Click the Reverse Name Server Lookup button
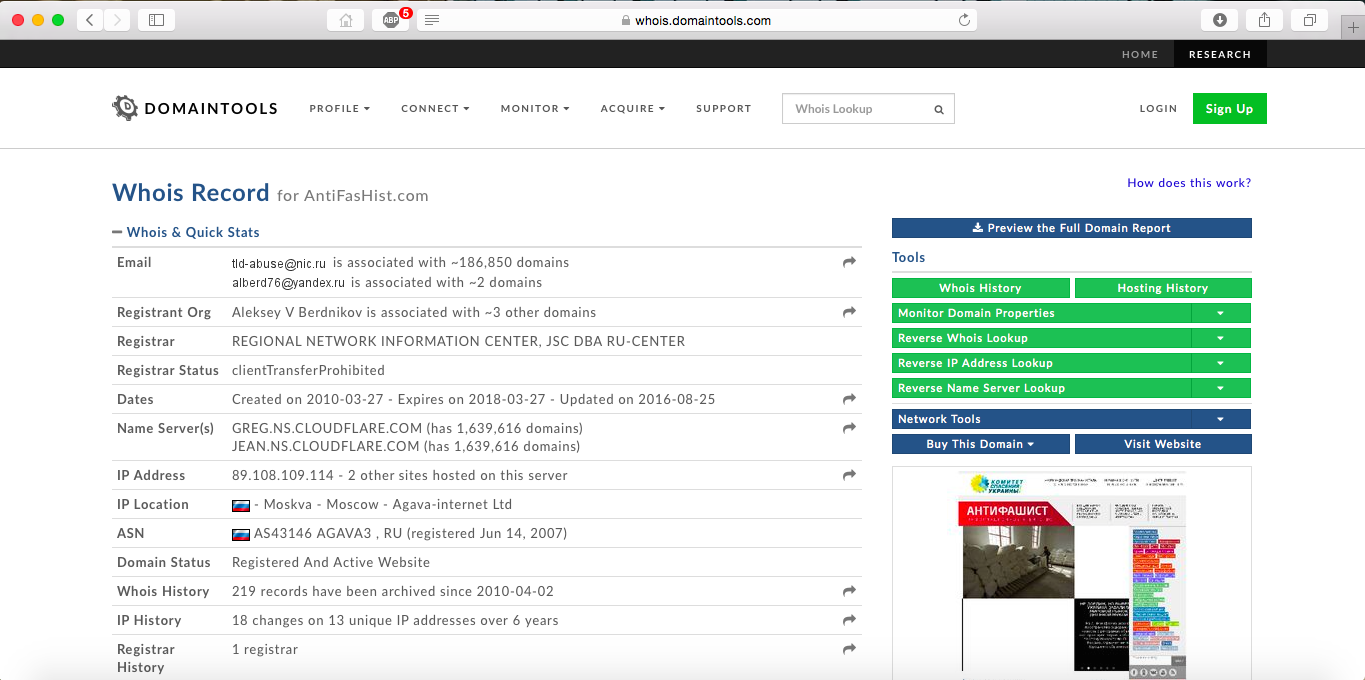Viewport: 1365px width, 680px height. [1042, 388]
